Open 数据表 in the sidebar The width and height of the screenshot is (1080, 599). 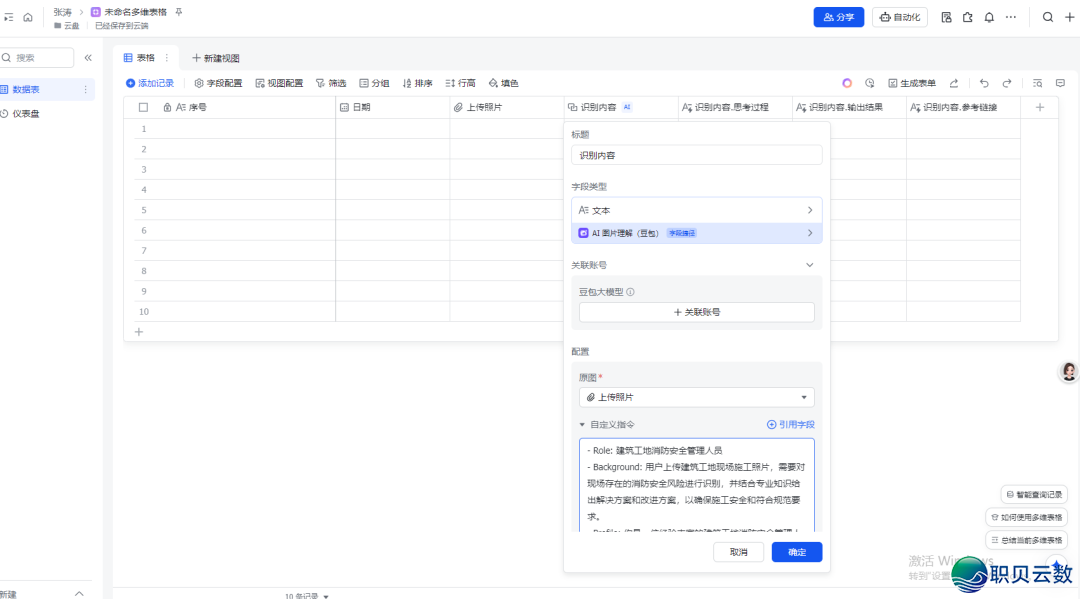pos(26,90)
